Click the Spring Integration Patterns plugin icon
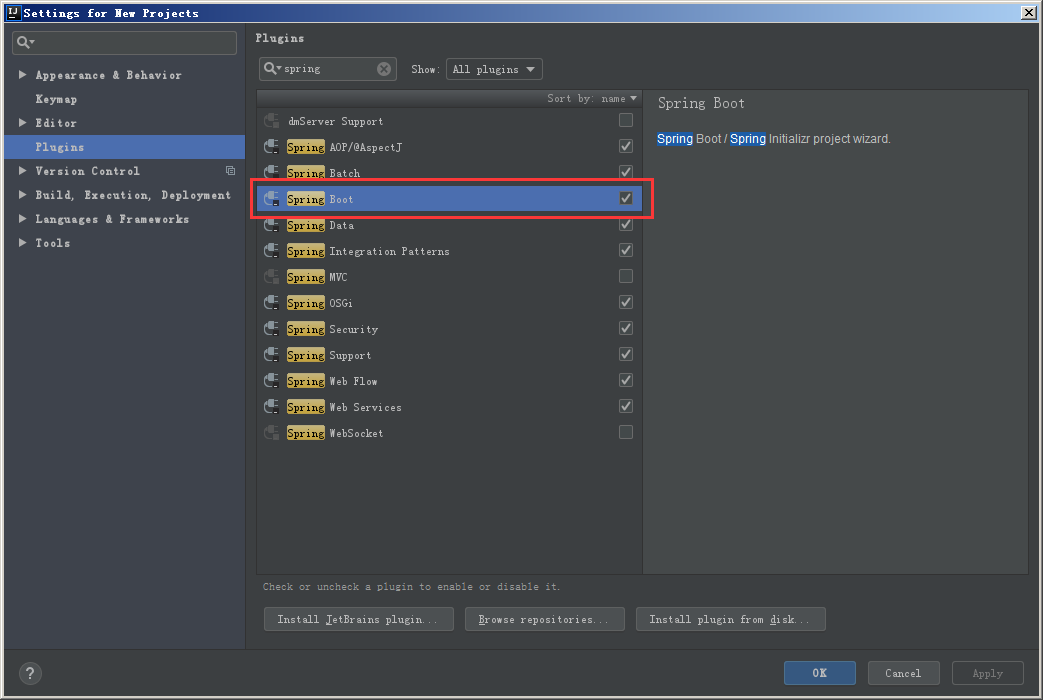This screenshot has width=1043, height=700. 271,251
